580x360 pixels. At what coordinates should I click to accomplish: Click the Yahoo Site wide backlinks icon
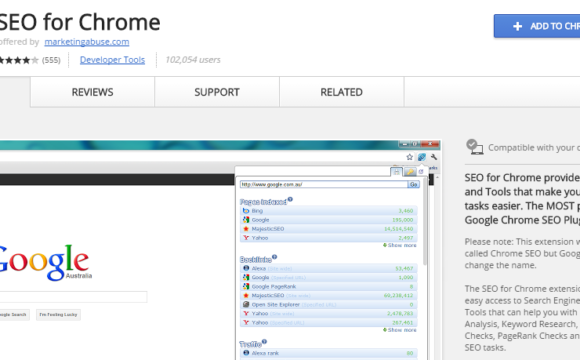tap(246, 313)
